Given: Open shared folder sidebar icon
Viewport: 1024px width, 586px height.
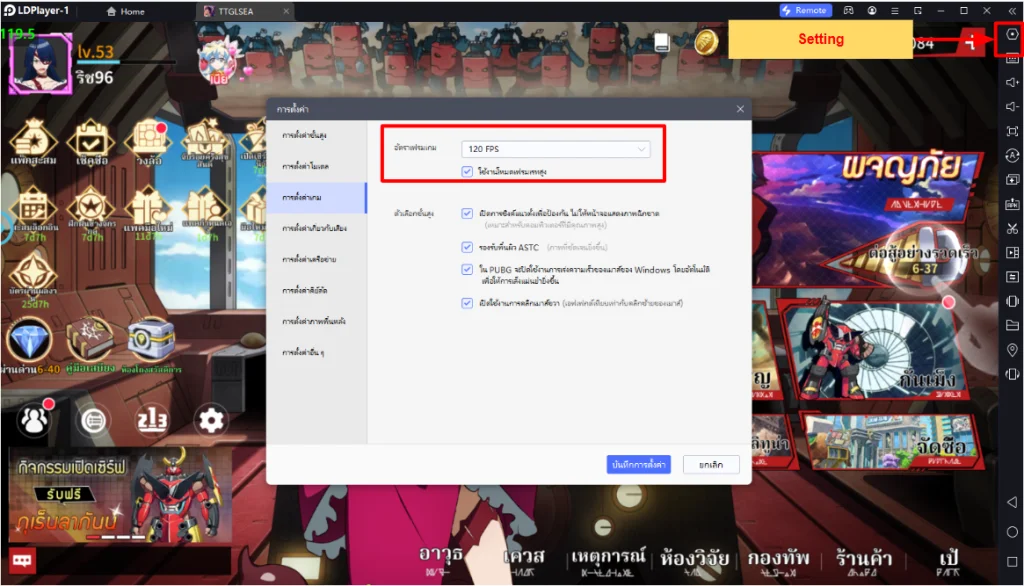Looking at the screenshot, I should pyautogui.click(x=1012, y=325).
